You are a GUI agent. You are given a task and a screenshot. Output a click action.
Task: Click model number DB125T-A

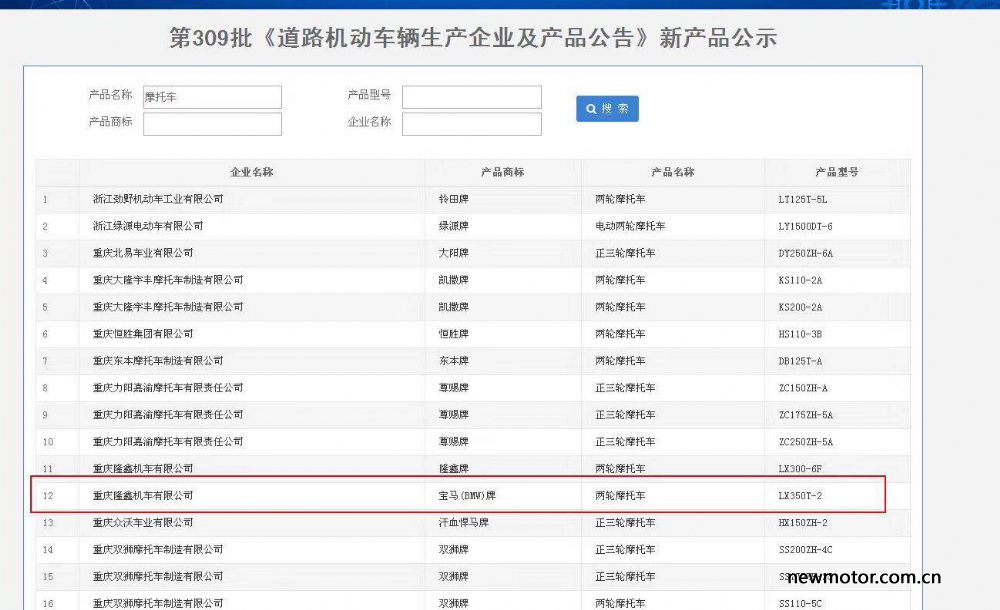point(800,361)
